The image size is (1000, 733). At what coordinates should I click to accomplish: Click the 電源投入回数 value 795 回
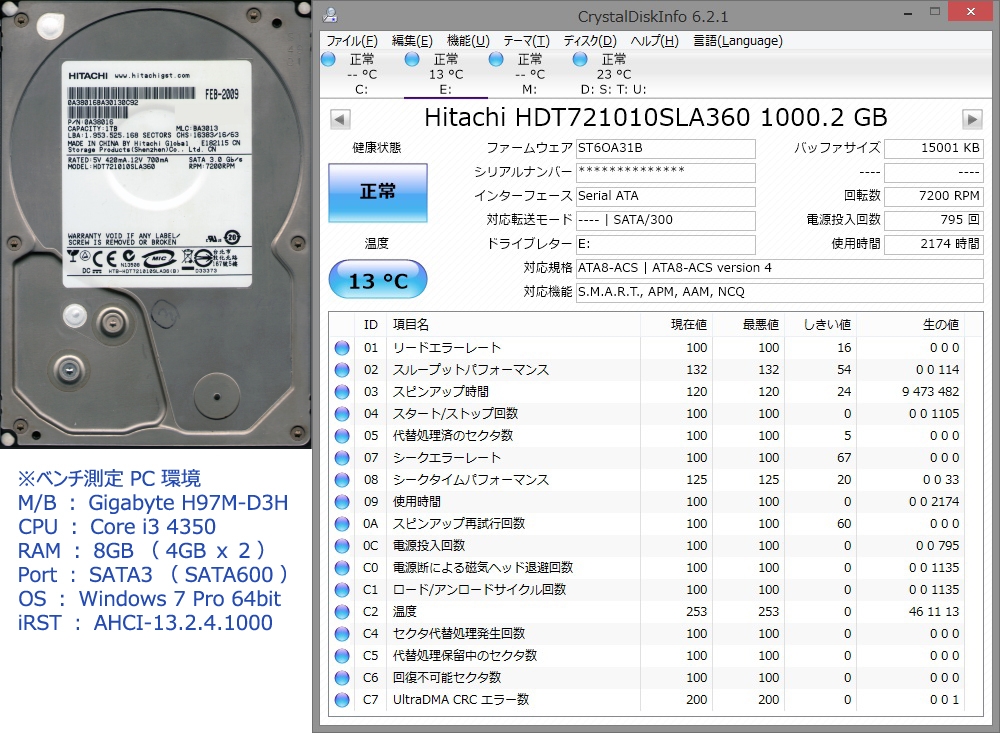pyautogui.click(x=934, y=220)
